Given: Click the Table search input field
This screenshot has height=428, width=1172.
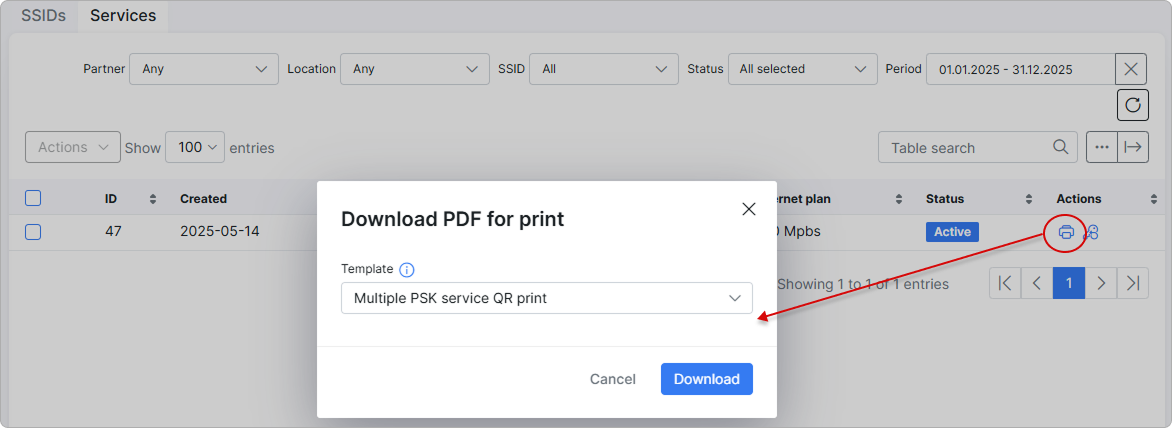Looking at the screenshot, I should (x=978, y=147).
